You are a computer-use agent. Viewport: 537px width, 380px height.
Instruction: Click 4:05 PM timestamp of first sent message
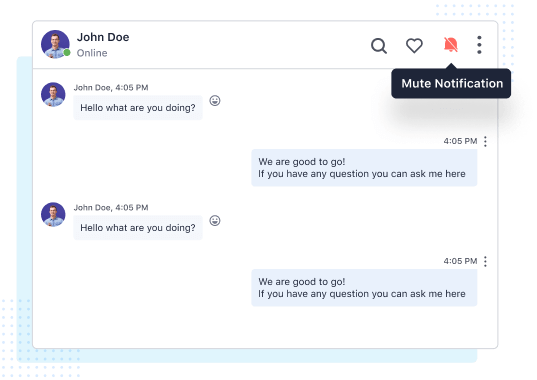[x=460, y=141]
